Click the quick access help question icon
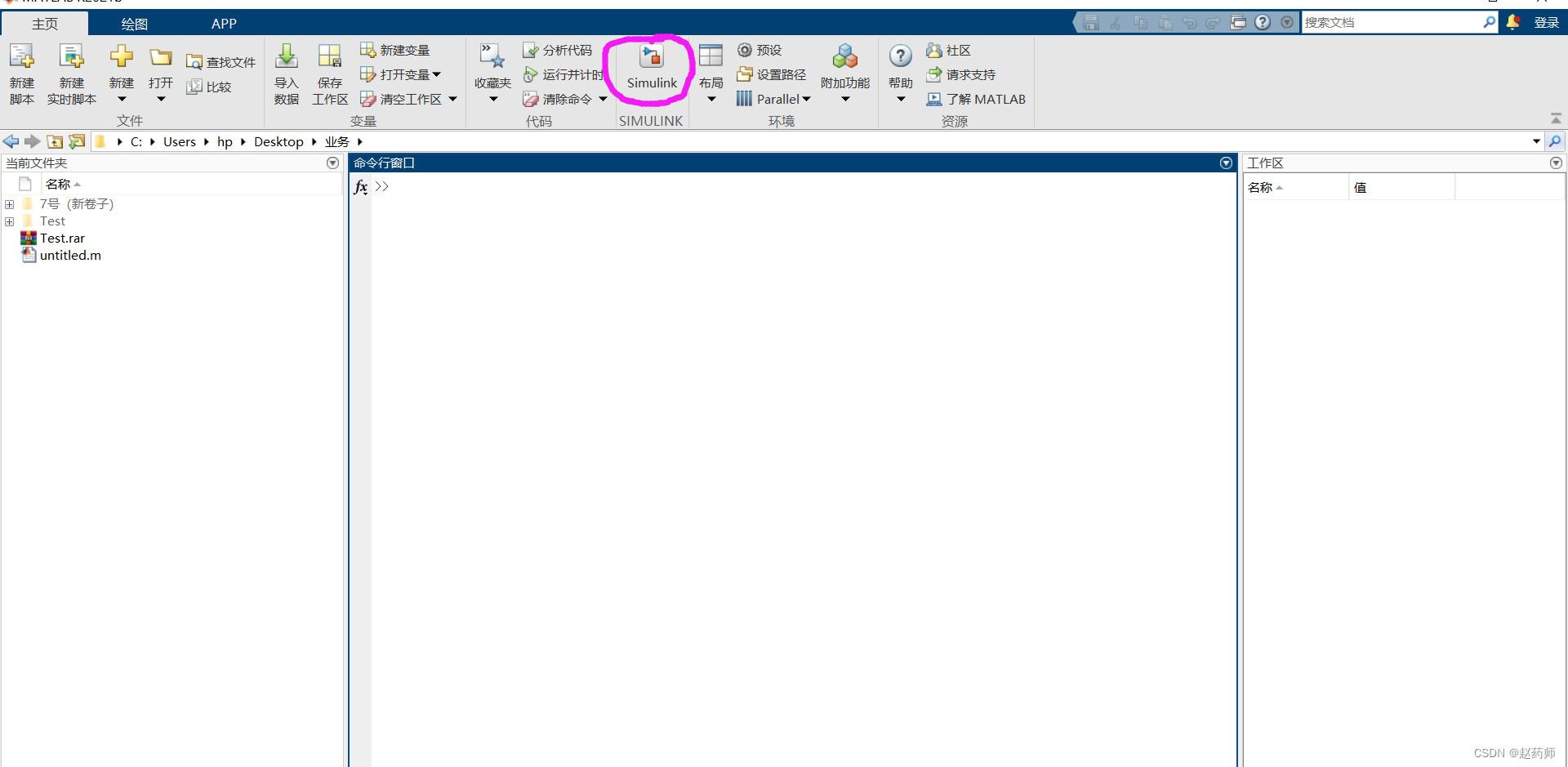1568x767 pixels. click(1263, 23)
